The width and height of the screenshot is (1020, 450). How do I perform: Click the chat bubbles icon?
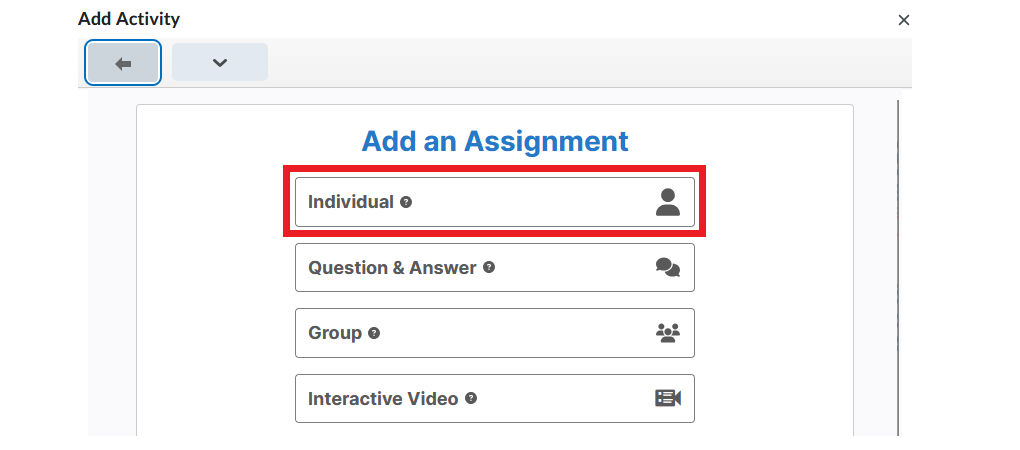[667, 267]
